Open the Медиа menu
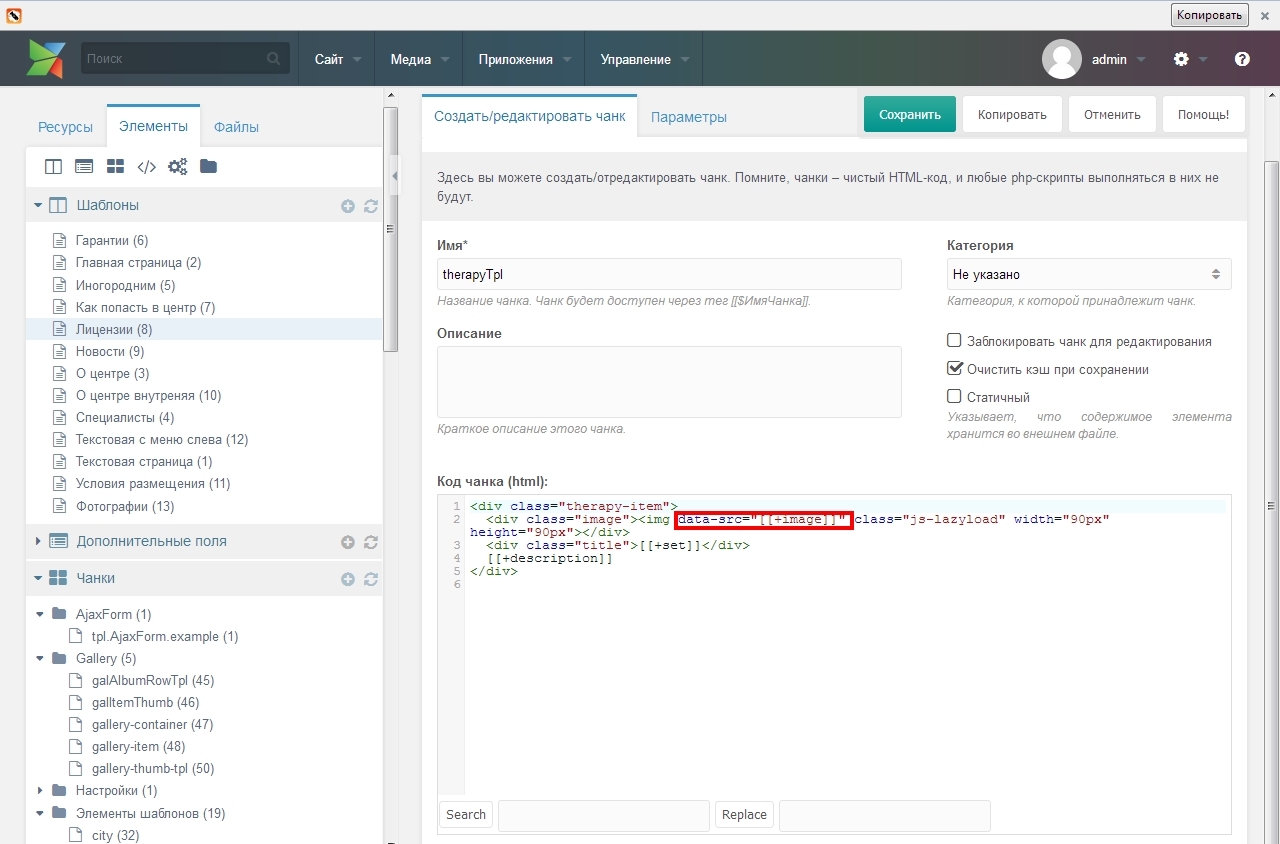Viewport: 1280px width, 844px height. [419, 59]
